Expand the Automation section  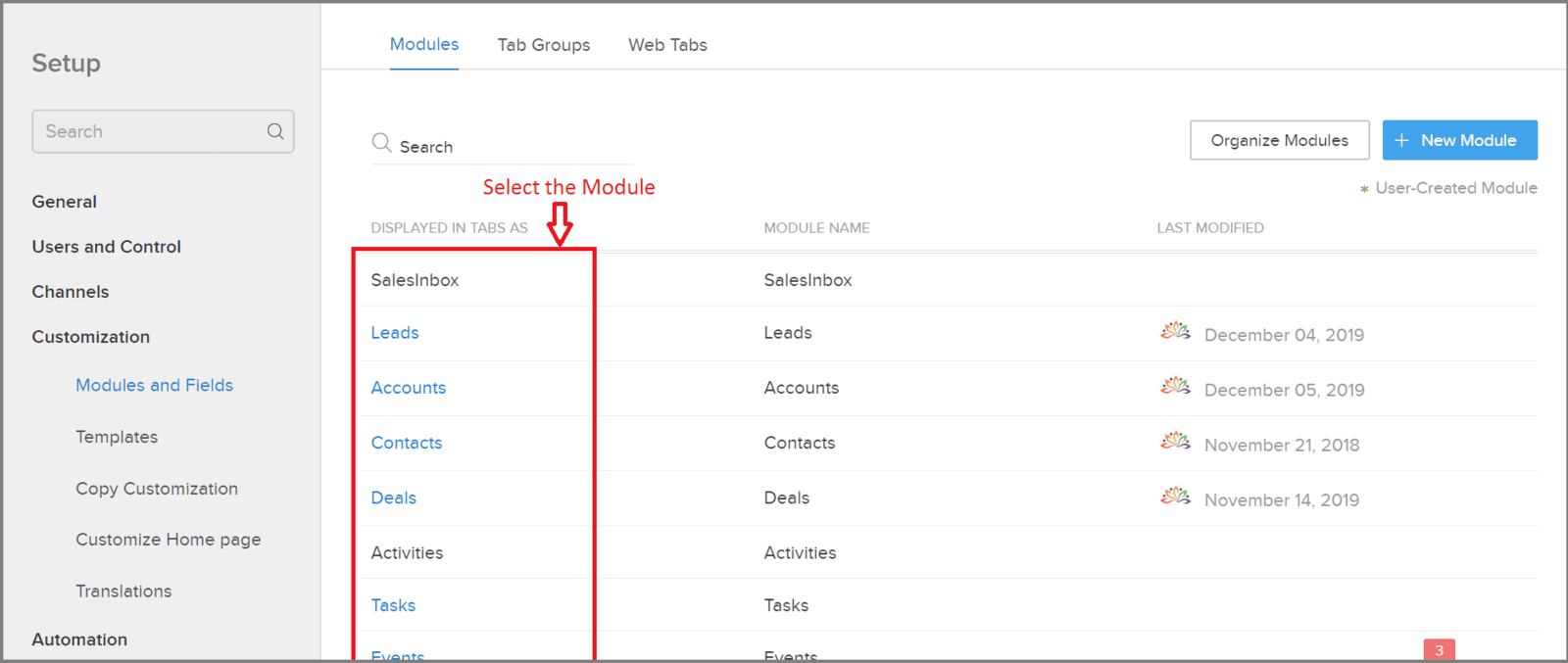79,639
